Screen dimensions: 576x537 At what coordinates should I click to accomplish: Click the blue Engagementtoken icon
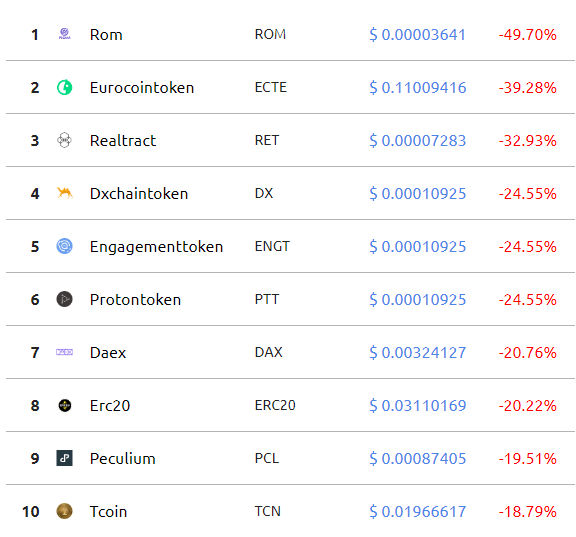pos(65,246)
